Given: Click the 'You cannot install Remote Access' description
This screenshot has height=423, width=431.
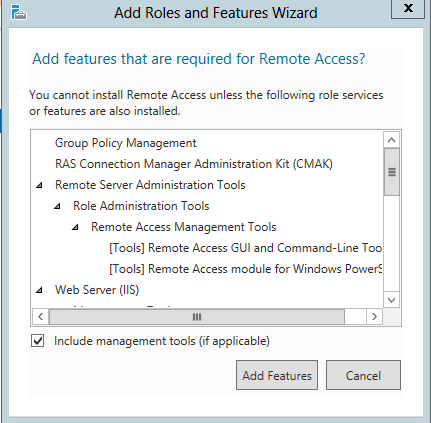Looking at the screenshot, I should click(206, 103).
